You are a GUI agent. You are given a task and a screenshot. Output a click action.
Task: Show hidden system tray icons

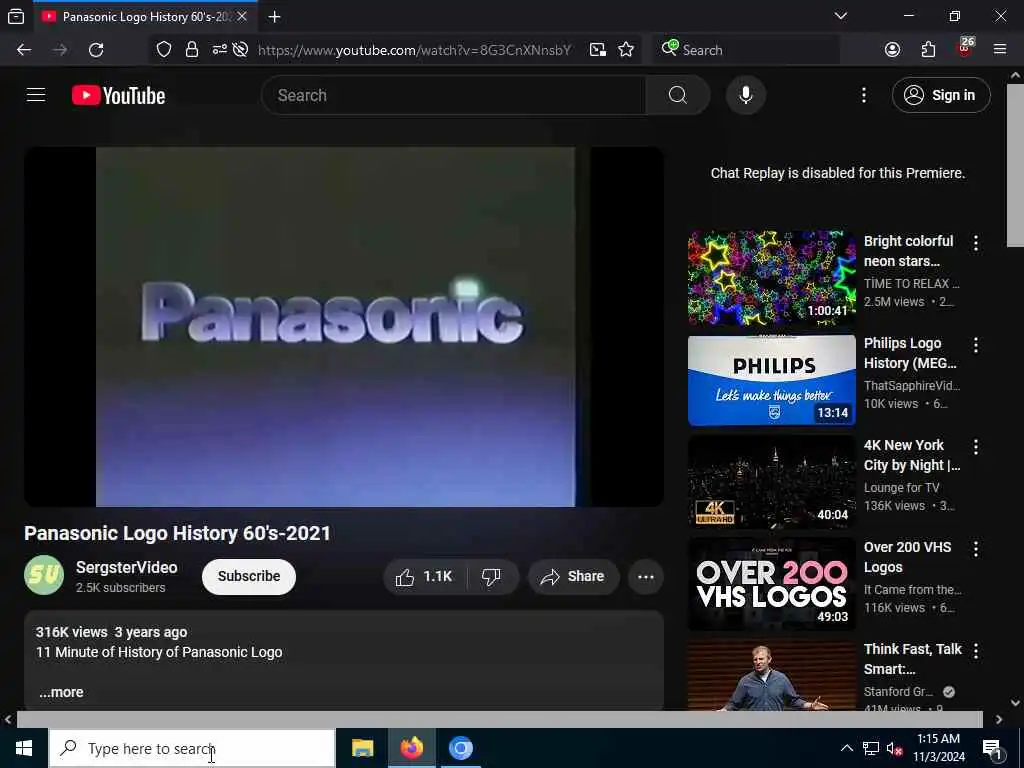[846, 748]
